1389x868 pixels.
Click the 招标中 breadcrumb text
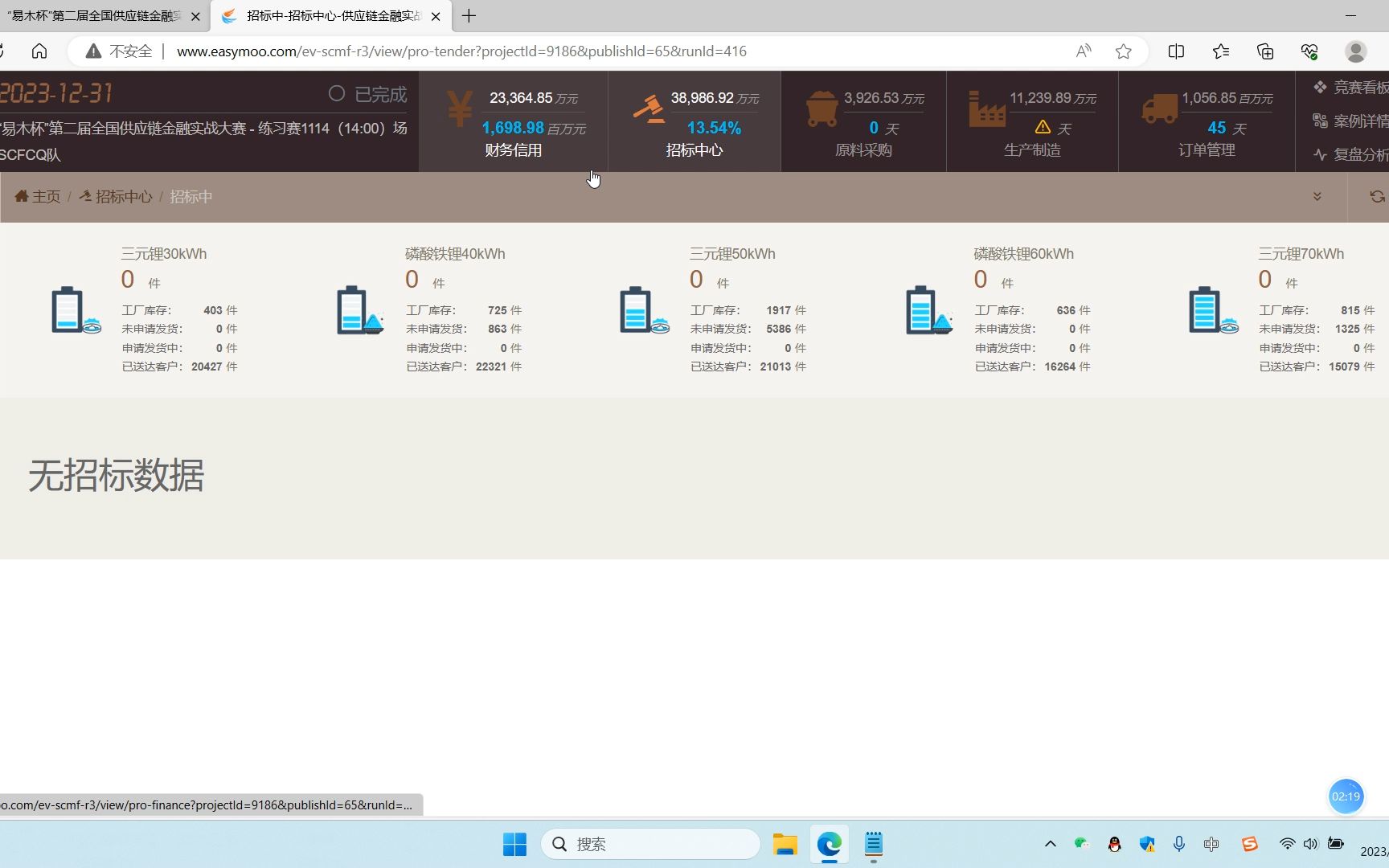point(191,196)
